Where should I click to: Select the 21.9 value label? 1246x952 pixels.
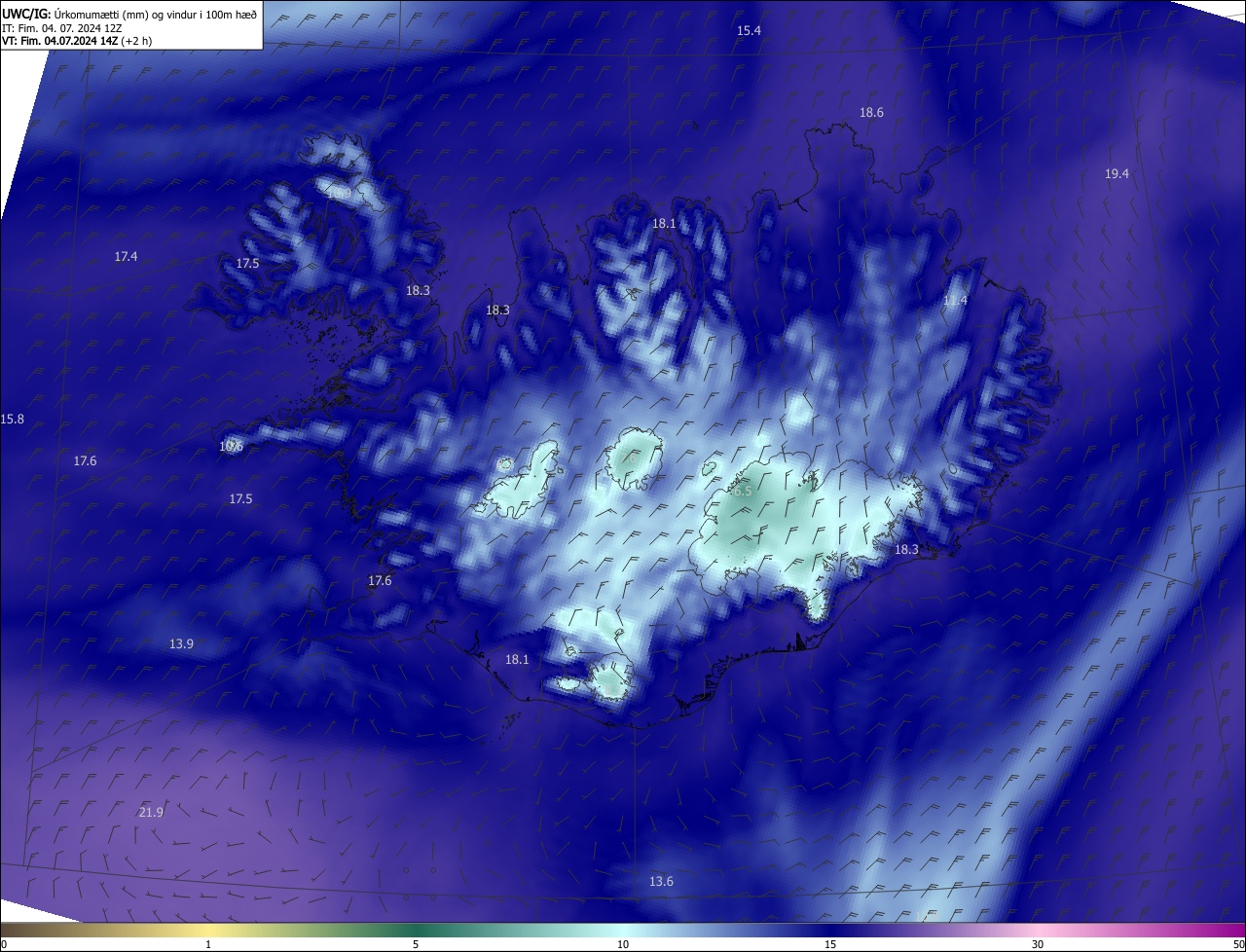[x=151, y=813]
